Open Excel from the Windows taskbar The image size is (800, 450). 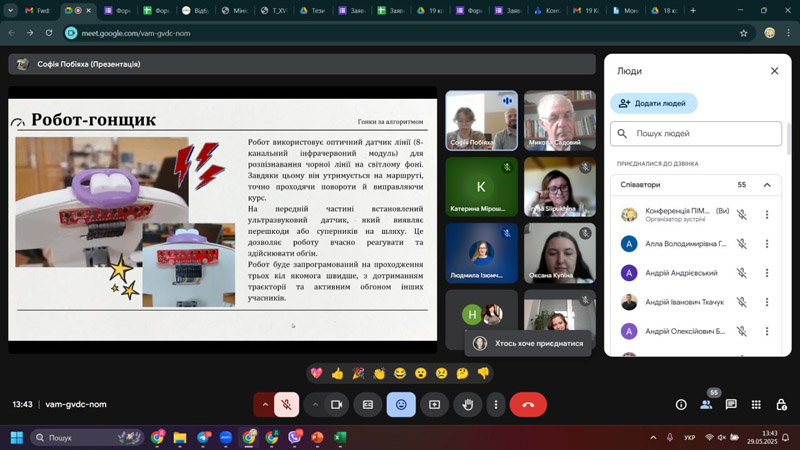point(340,438)
